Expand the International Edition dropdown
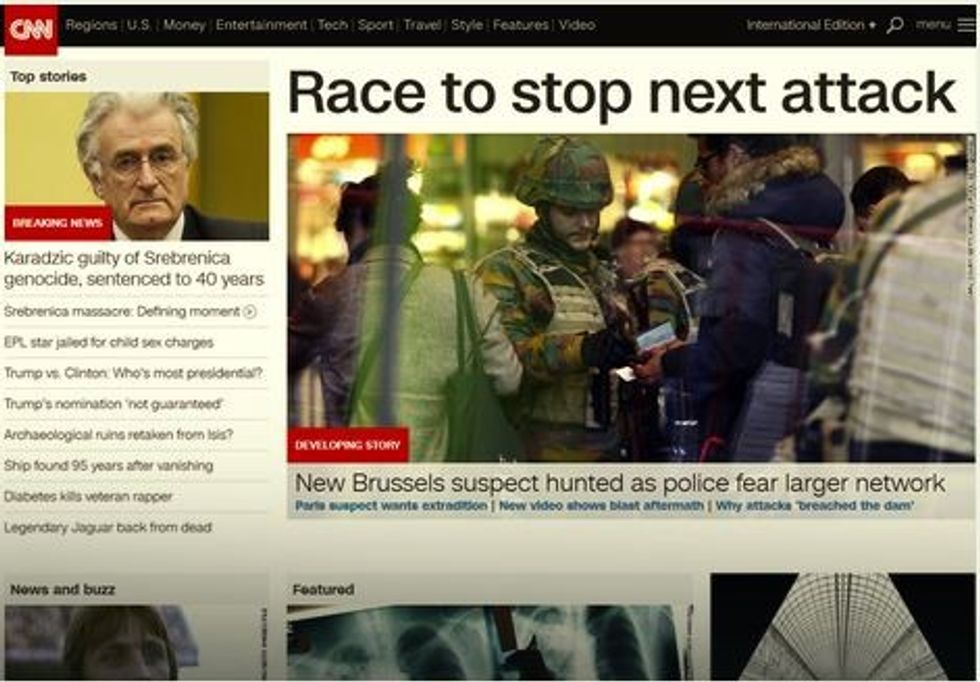This screenshot has width=980, height=682. [x=811, y=25]
